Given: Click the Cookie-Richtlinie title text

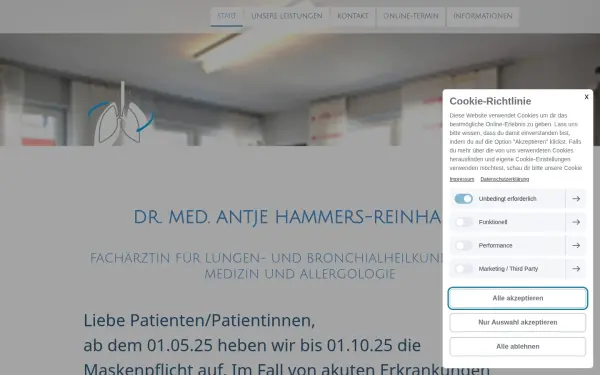Looking at the screenshot, I should coord(490,101).
